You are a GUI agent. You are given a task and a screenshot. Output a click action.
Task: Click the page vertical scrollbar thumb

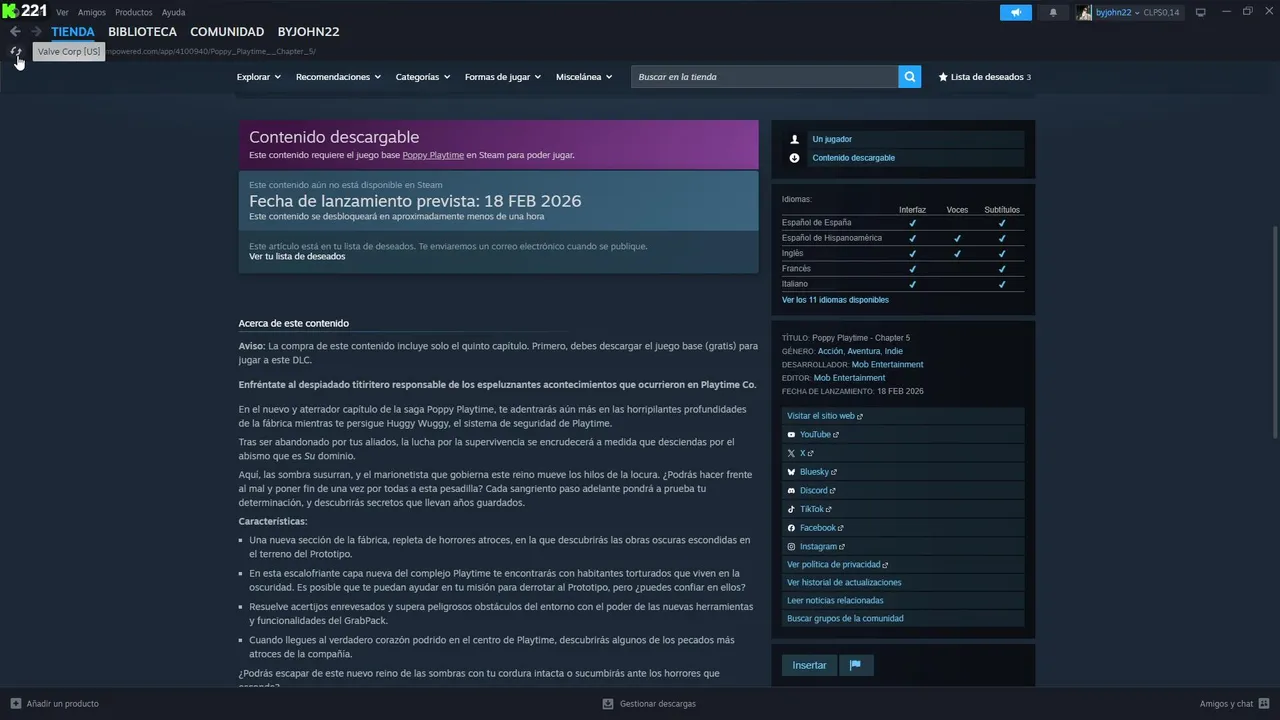click(x=1274, y=330)
